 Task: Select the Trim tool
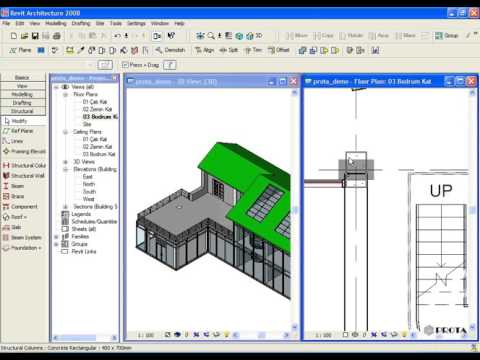[253, 50]
